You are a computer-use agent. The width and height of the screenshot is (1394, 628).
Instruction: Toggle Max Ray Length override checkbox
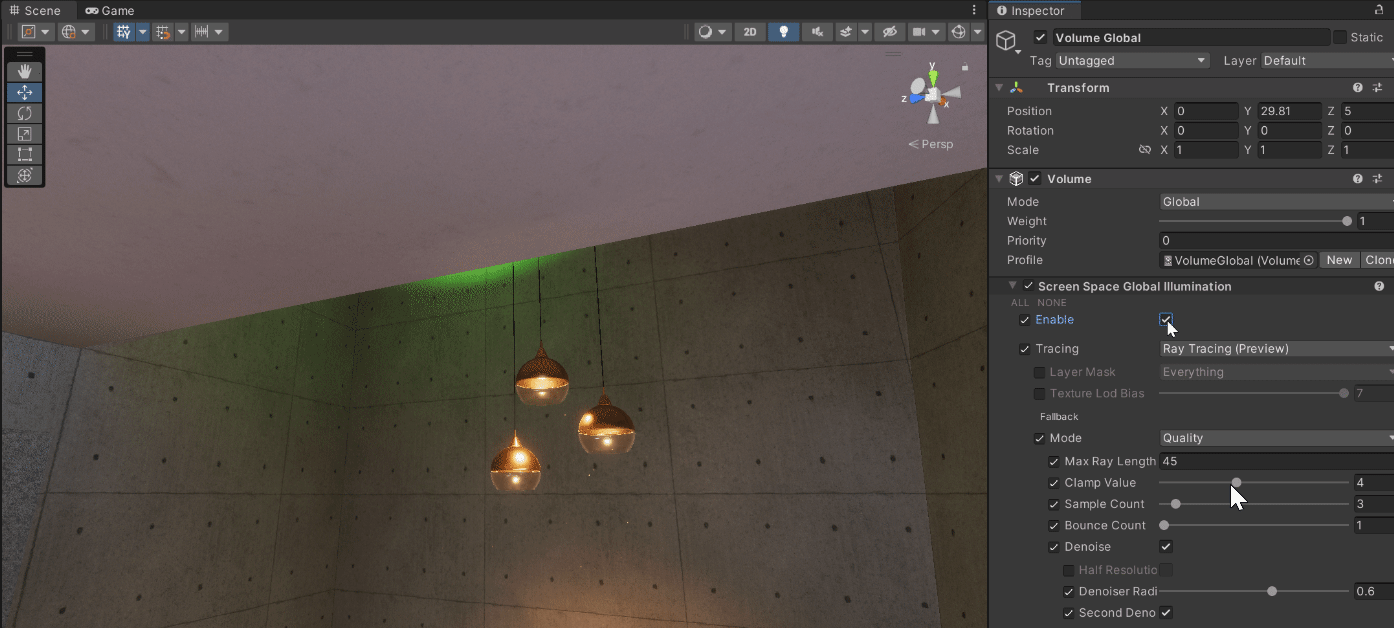pyautogui.click(x=1054, y=462)
